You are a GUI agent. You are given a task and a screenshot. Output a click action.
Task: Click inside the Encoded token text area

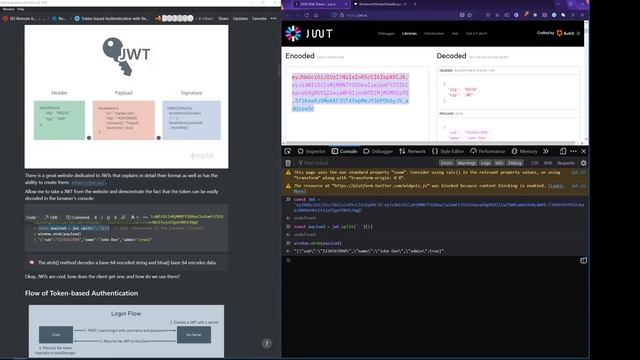coord(357,104)
